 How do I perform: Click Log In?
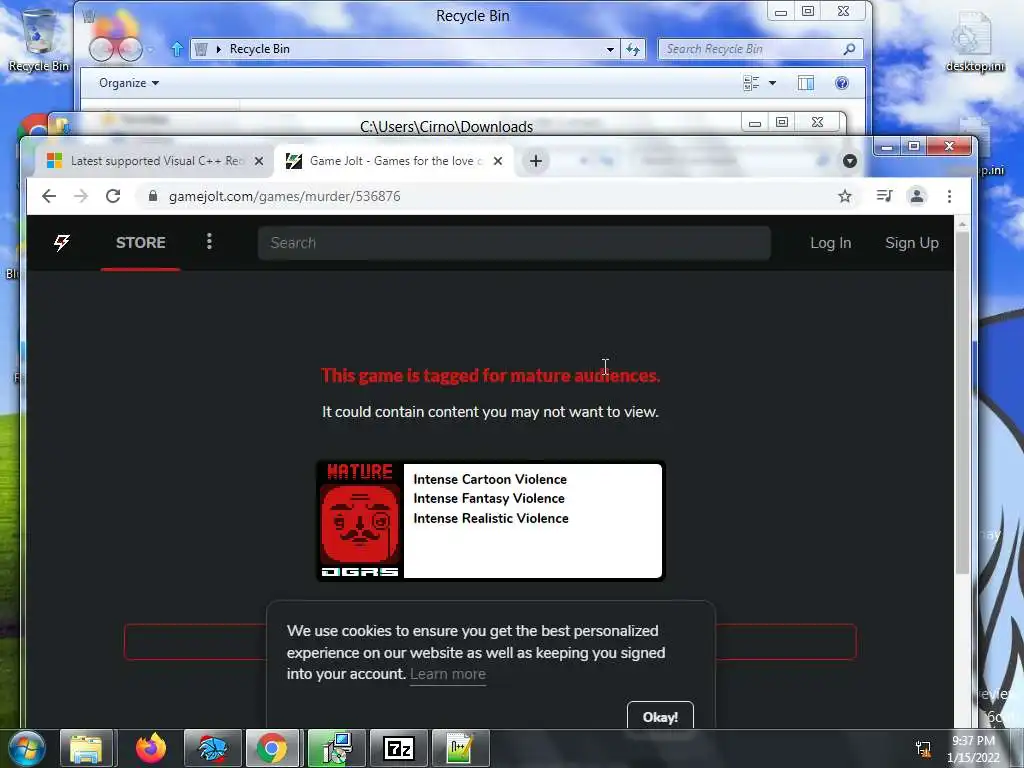pyautogui.click(x=830, y=243)
